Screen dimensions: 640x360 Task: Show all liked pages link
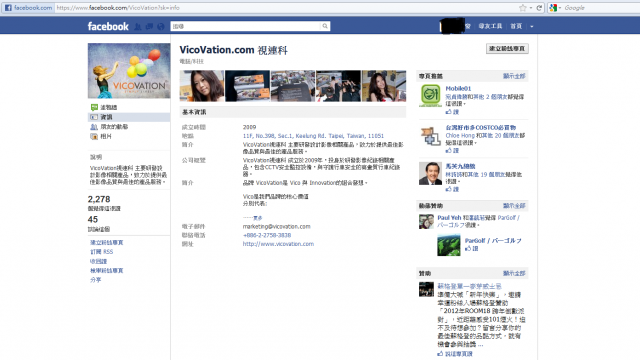click(x=514, y=76)
